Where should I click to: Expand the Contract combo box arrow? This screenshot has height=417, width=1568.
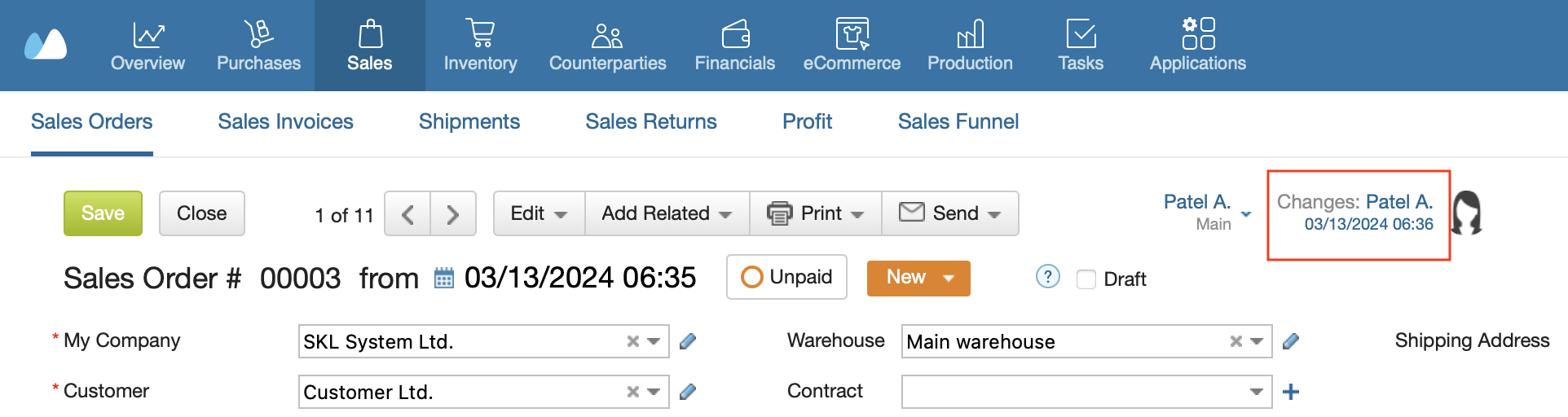point(1256,392)
